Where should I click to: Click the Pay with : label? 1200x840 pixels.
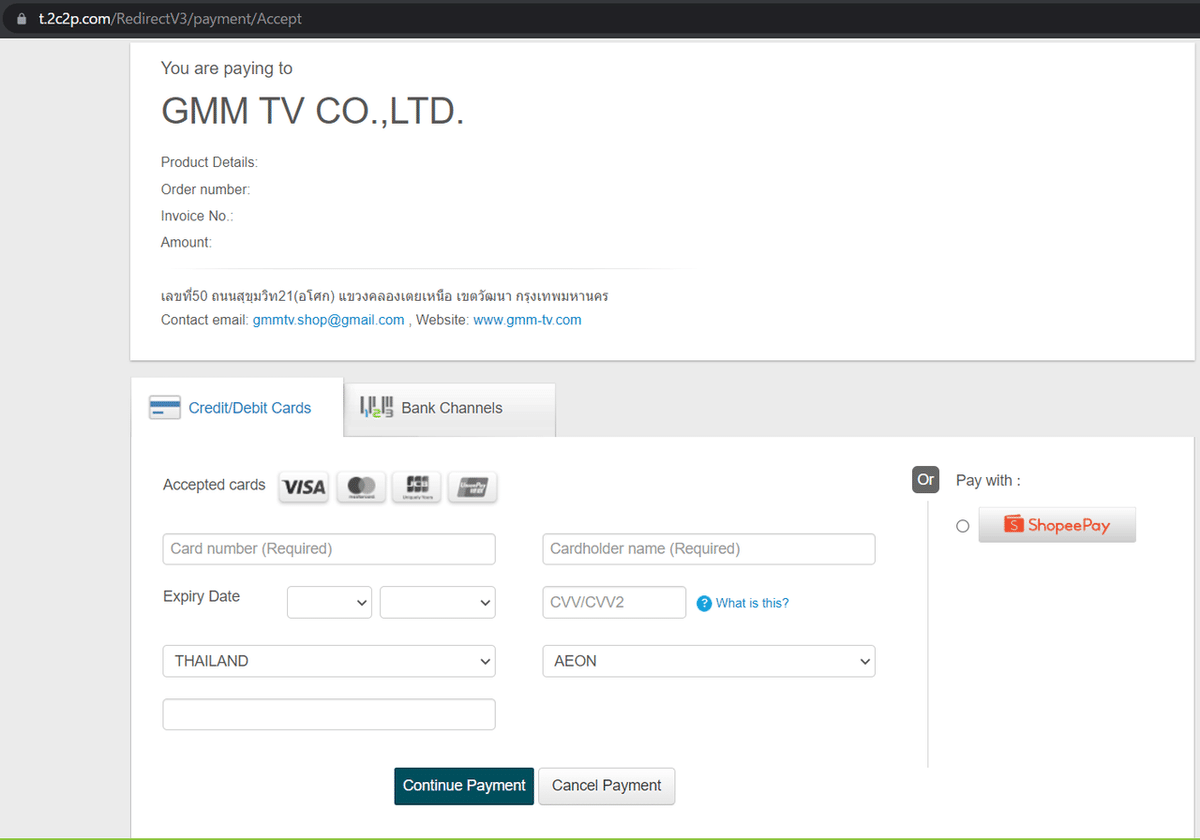click(988, 481)
